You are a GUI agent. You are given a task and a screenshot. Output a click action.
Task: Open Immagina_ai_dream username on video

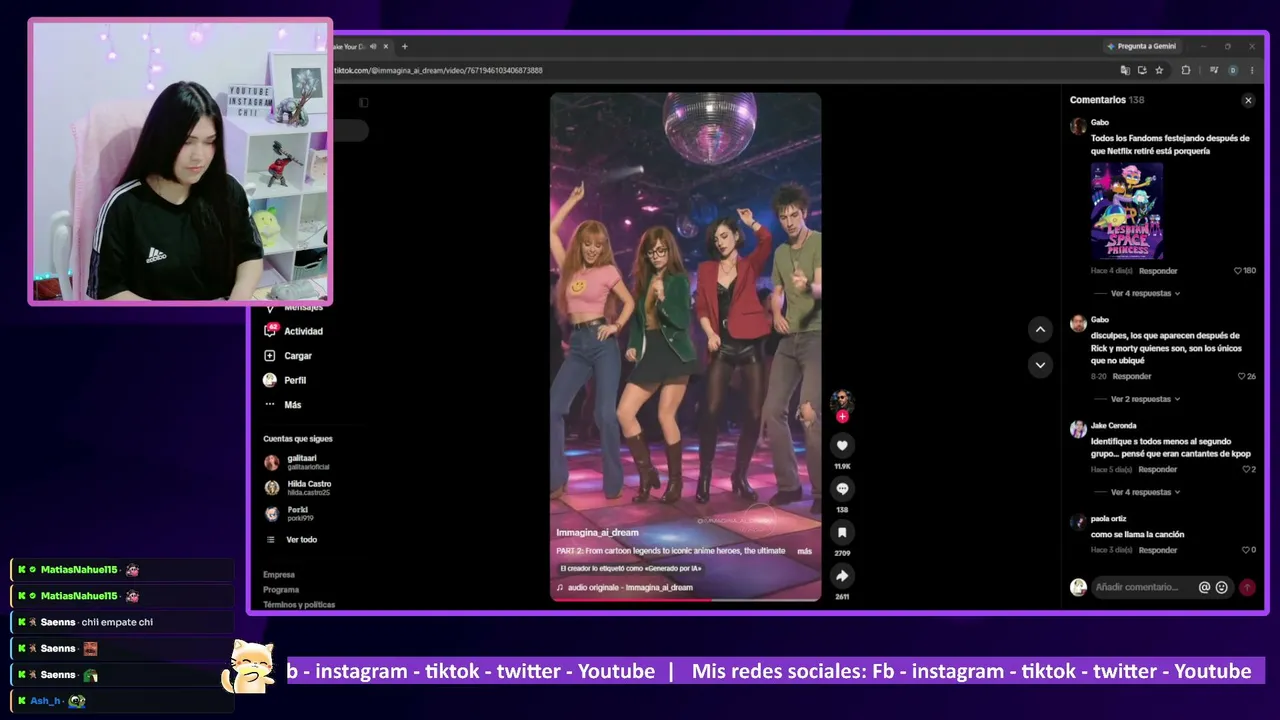(597, 533)
